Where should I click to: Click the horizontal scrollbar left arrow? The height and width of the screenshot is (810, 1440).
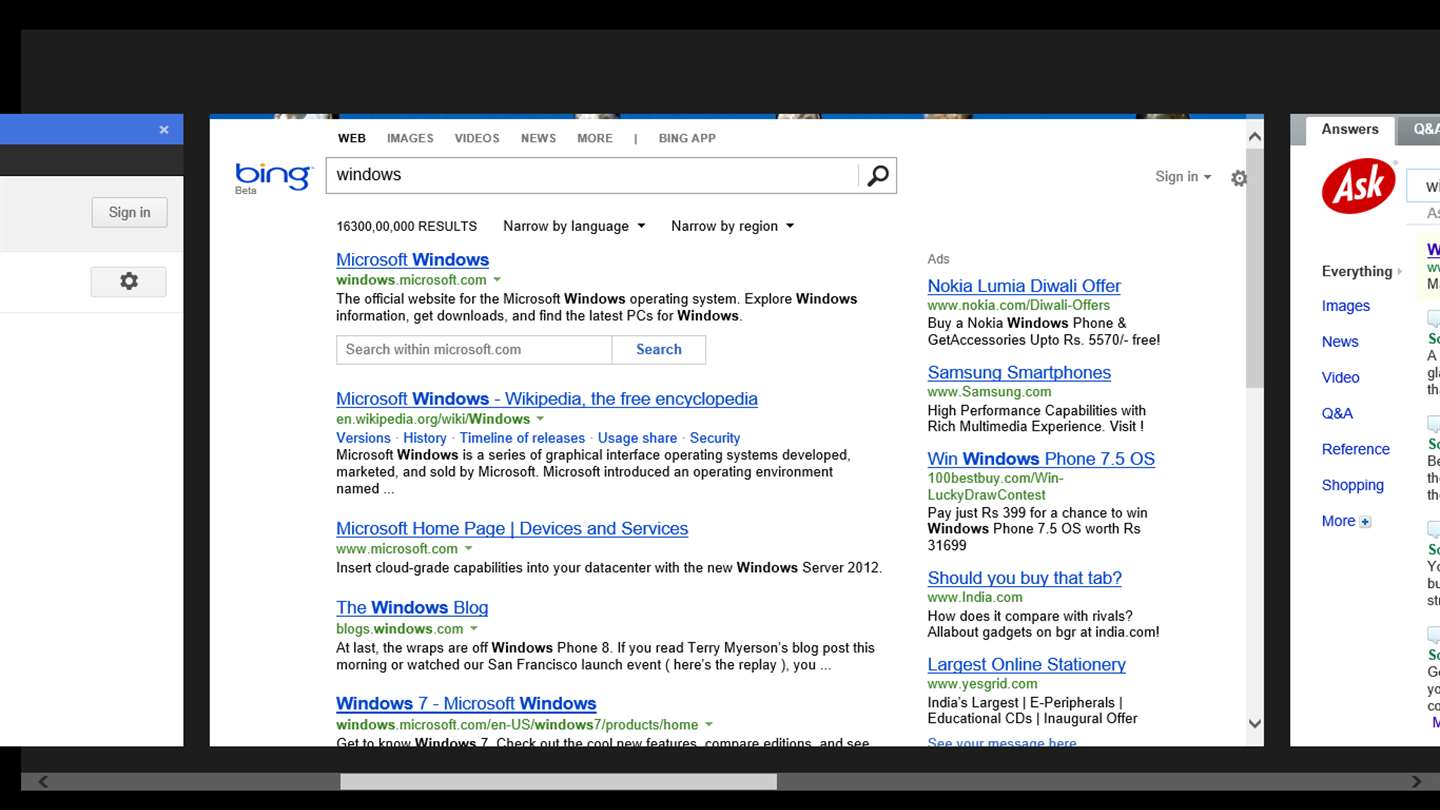tap(43, 782)
